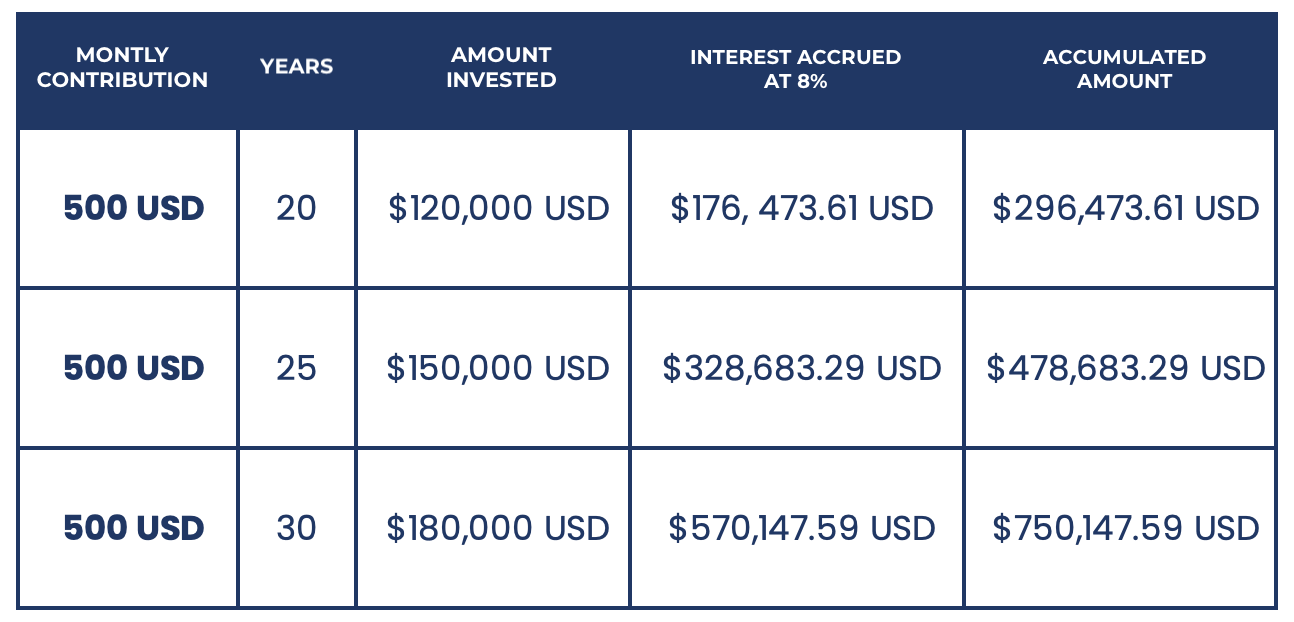
Task: Click the MONTLY CONTRIBUTION column header
Action: [x=122, y=68]
